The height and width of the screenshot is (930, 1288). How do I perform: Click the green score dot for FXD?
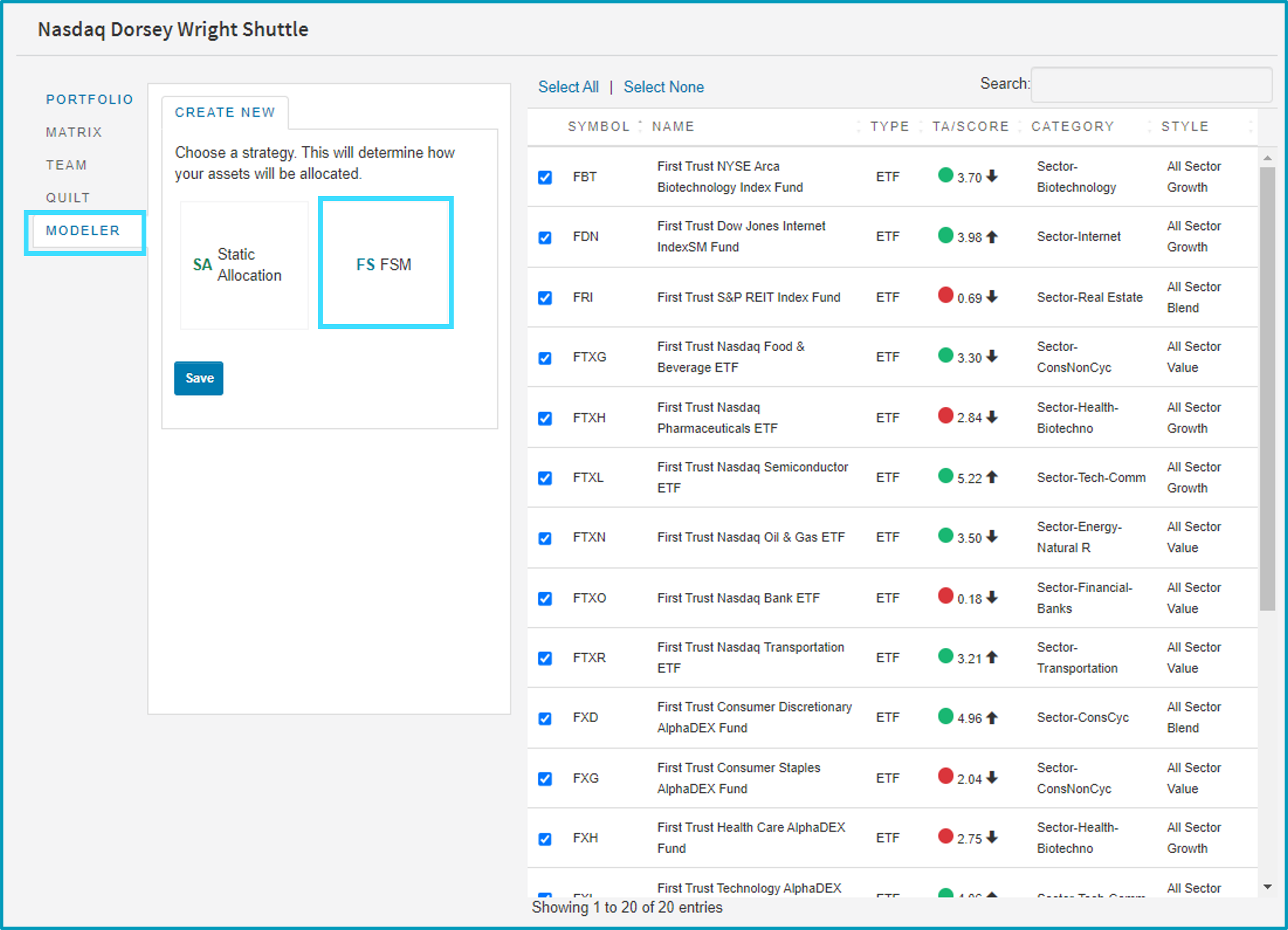tap(945, 716)
